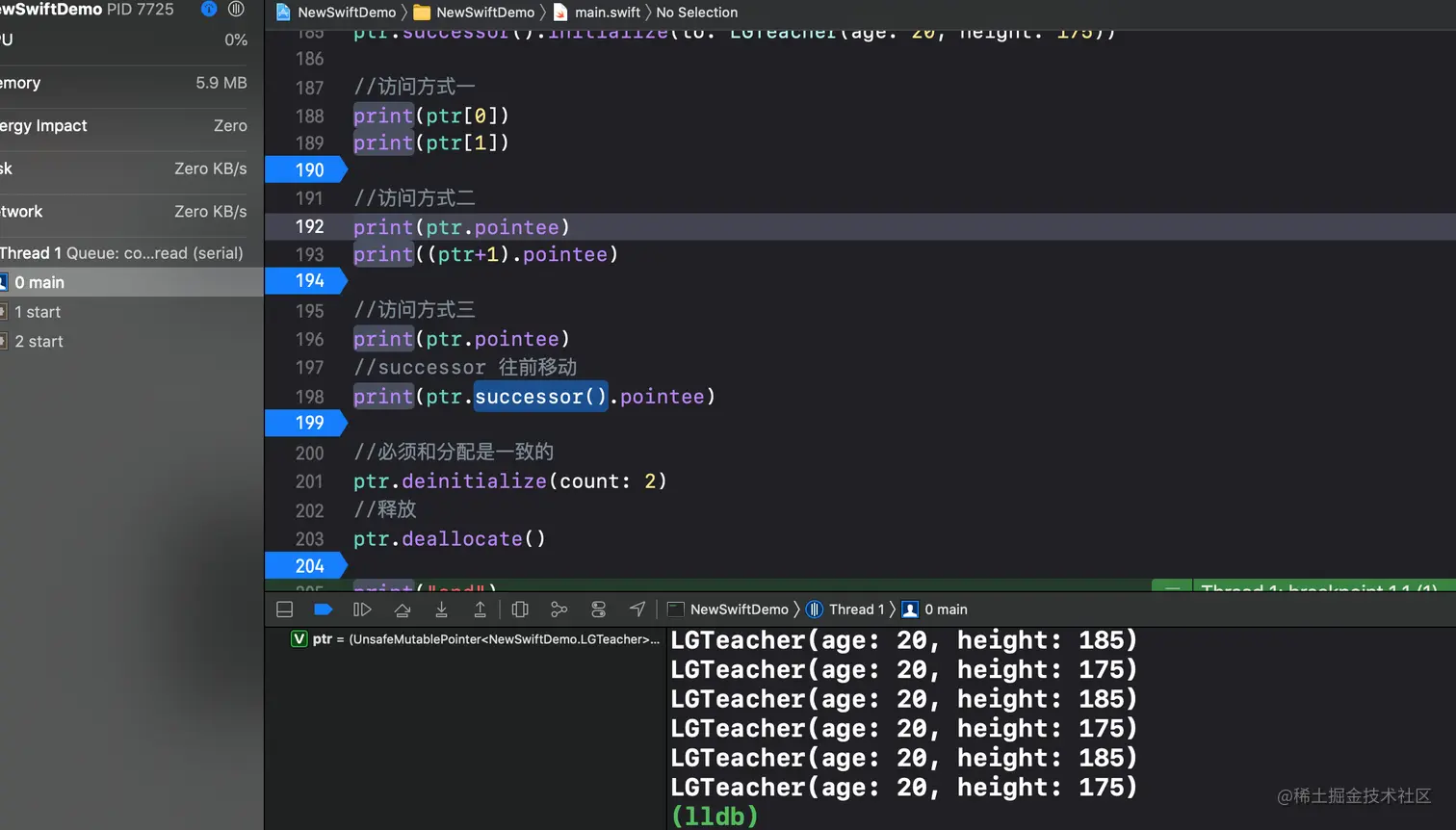The width and height of the screenshot is (1456, 830).
Task: Open the Debug Memory Graph tool
Action: (559, 610)
